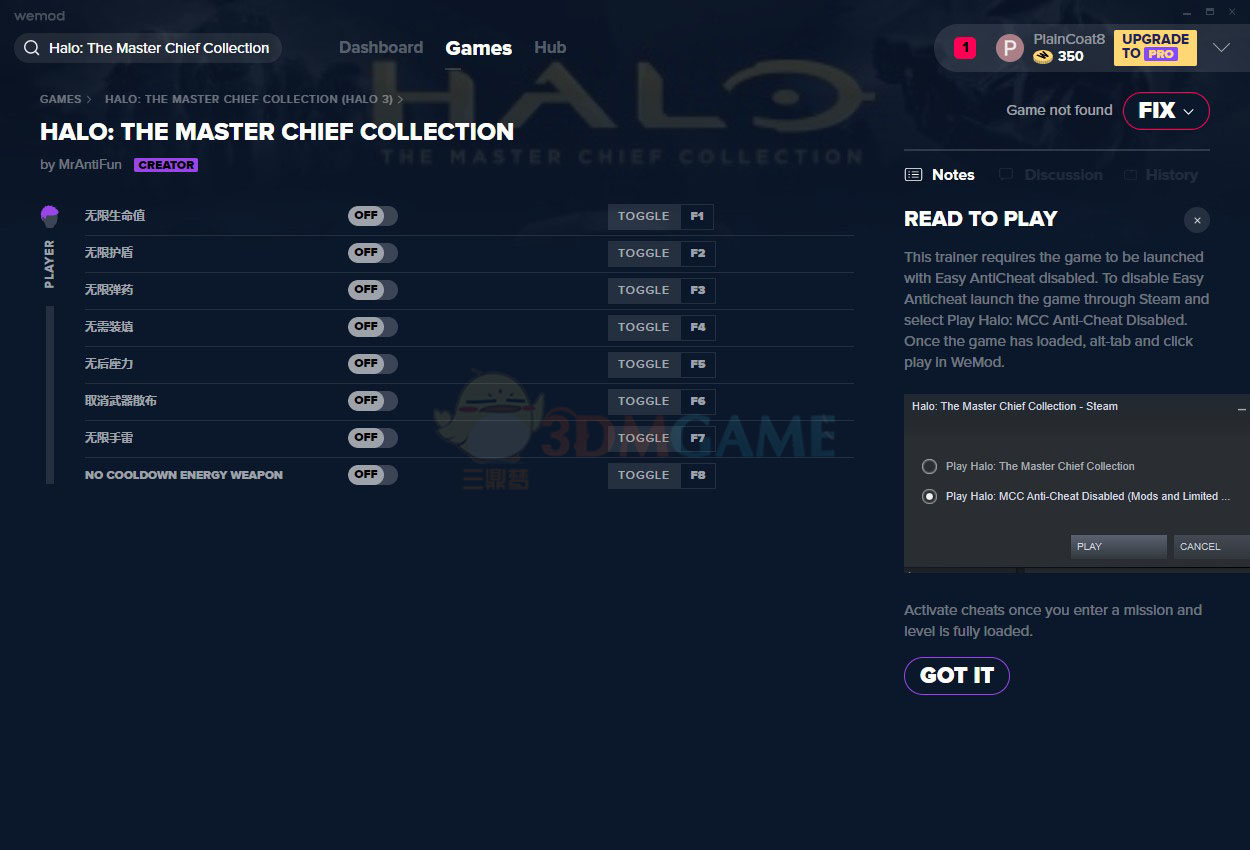1250x850 pixels.
Task: Close the Read to Play note
Action: pyautogui.click(x=1196, y=220)
